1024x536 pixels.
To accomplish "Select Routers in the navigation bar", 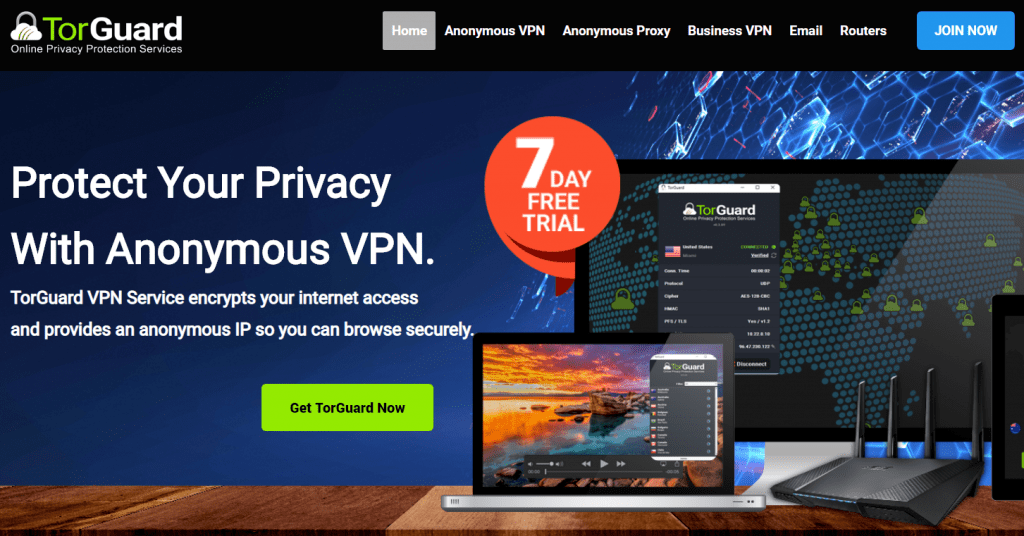I will pyautogui.click(x=863, y=31).
